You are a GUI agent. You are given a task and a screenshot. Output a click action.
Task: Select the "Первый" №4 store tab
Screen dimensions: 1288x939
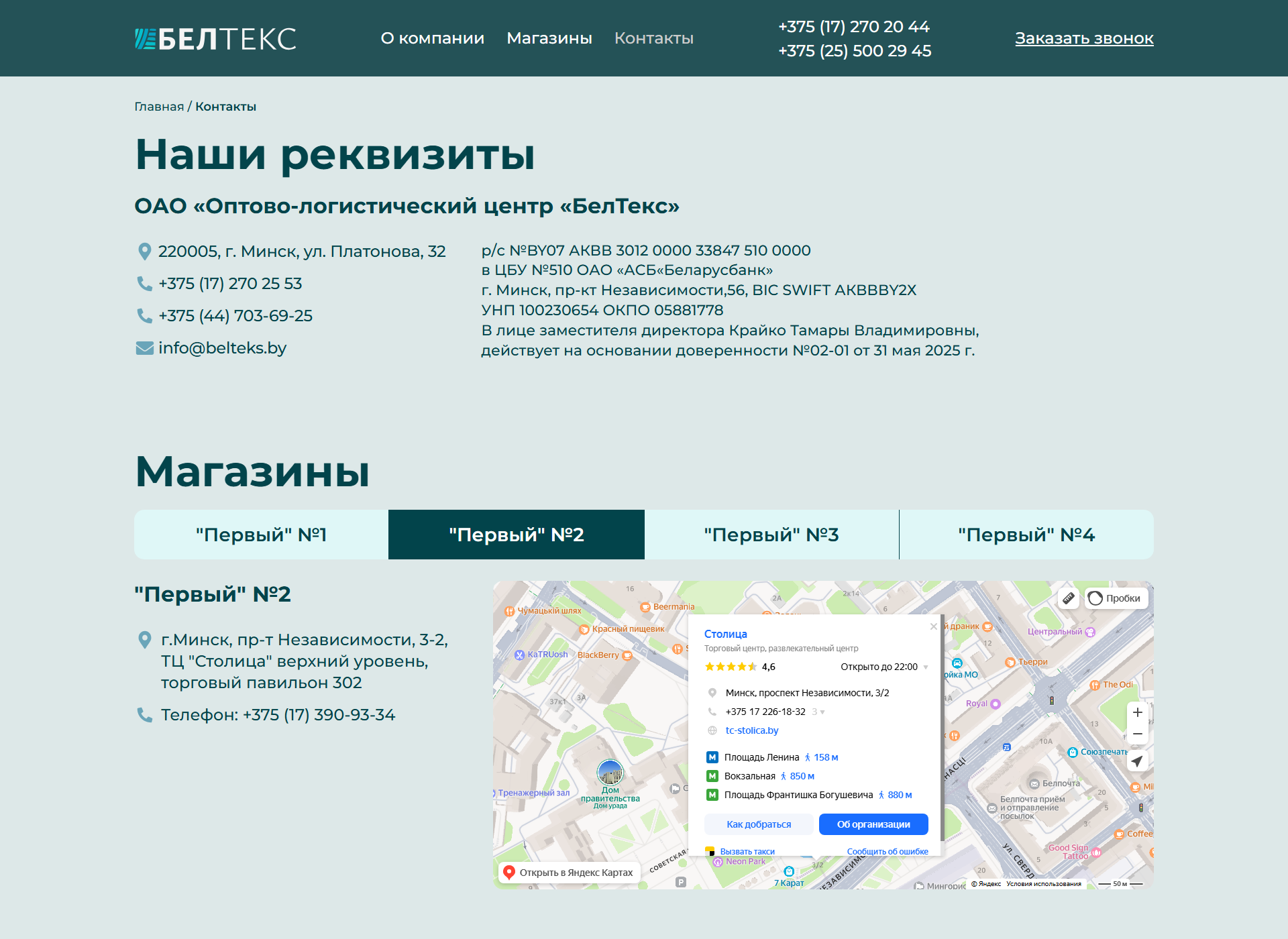pyautogui.click(x=1026, y=535)
